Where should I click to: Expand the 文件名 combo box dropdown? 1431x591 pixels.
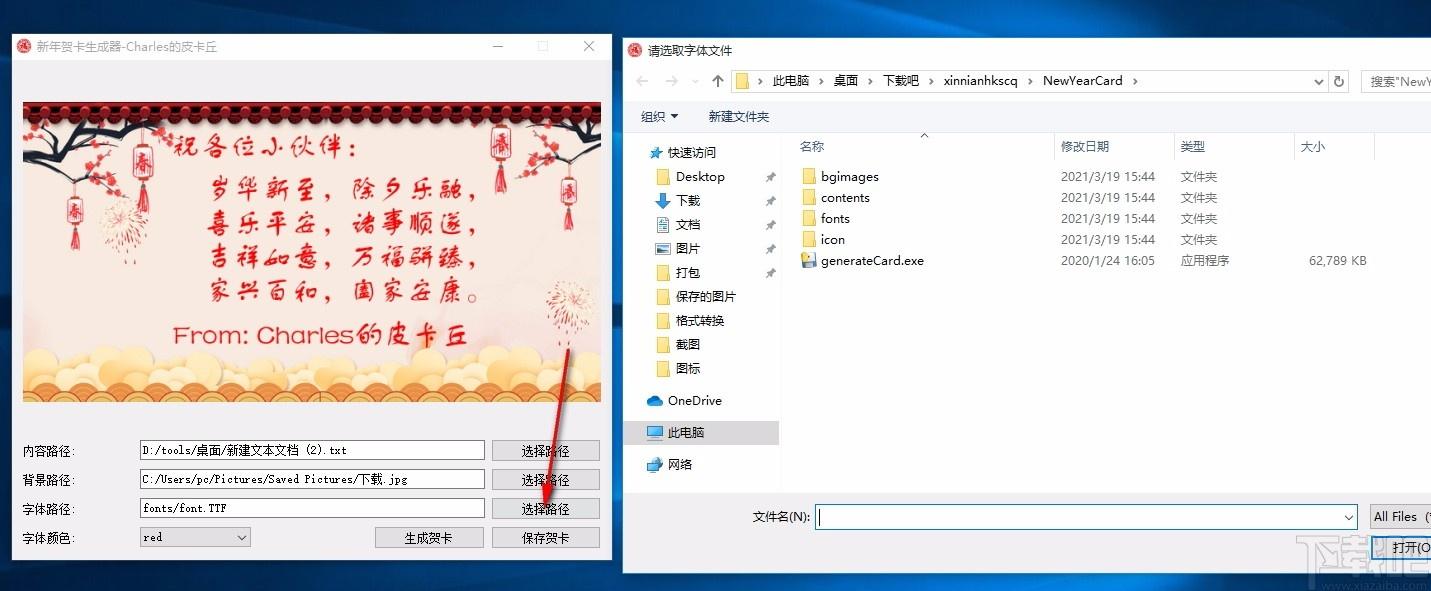(x=1348, y=517)
